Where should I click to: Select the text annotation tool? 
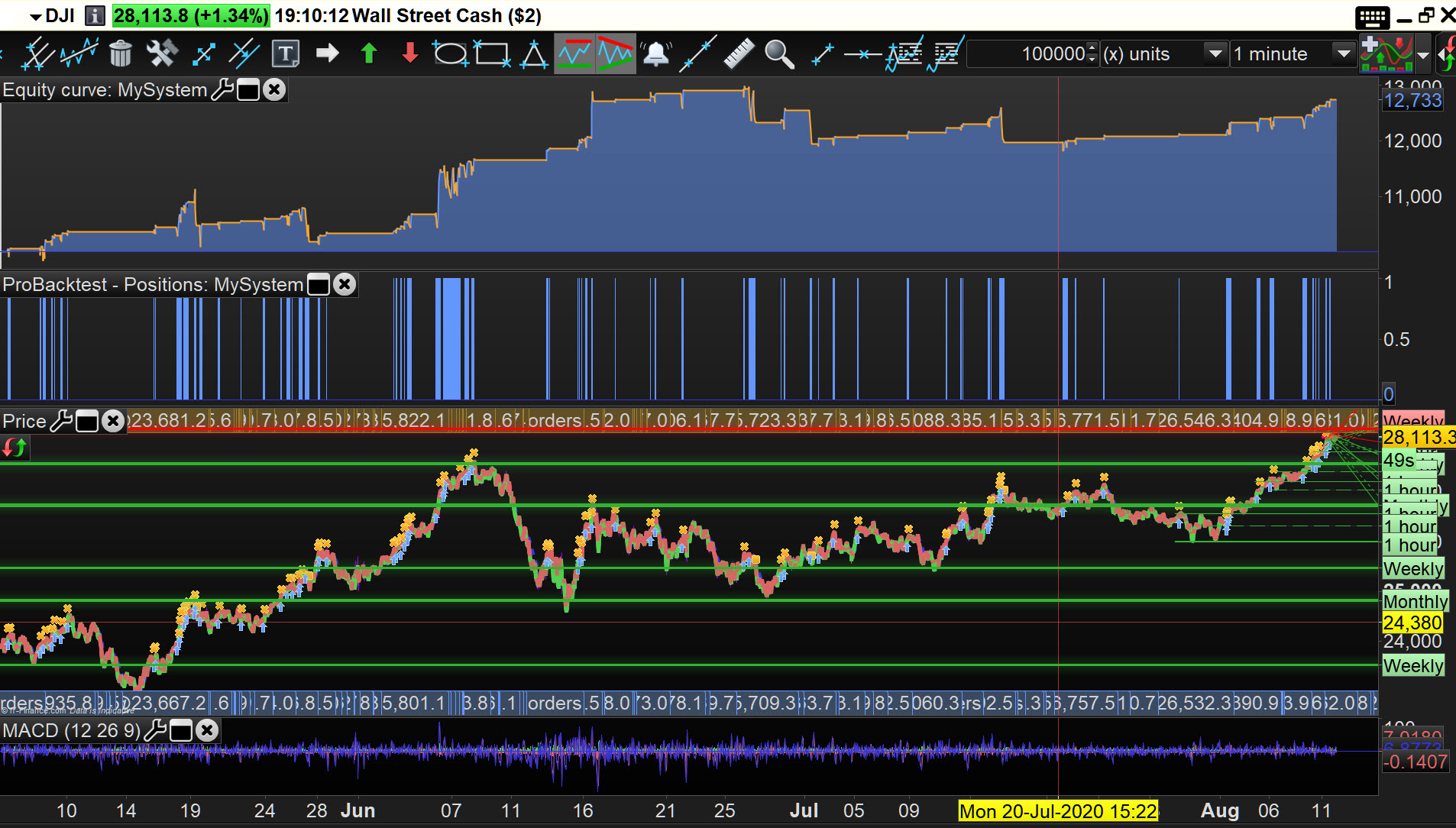[x=286, y=54]
